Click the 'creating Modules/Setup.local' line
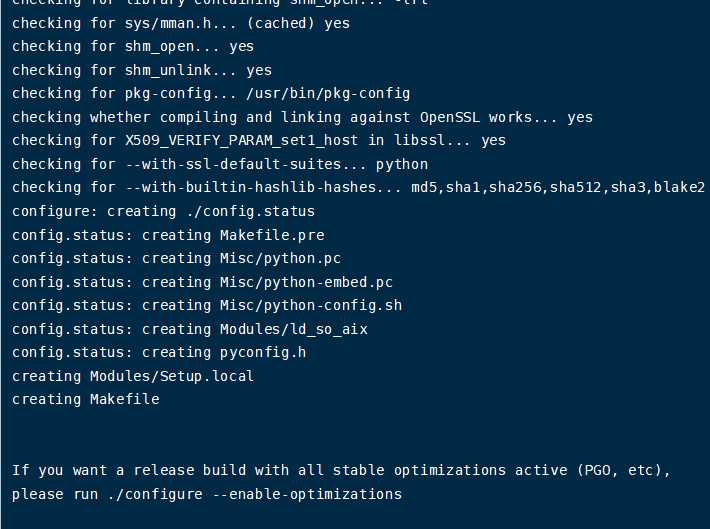Screen dimensions: 710x529 [x=133, y=376]
